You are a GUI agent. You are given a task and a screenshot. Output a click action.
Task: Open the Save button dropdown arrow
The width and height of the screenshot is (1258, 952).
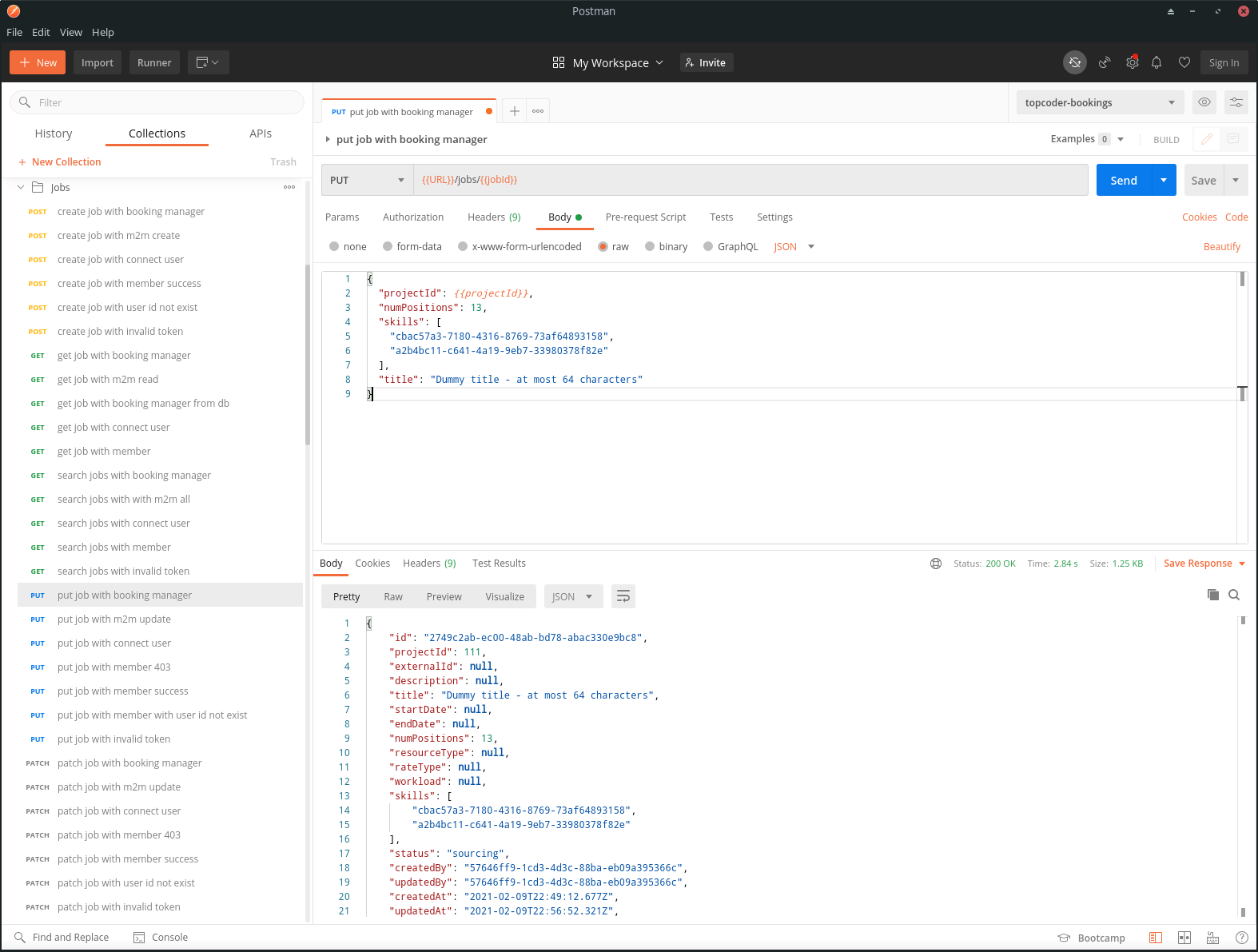pyautogui.click(x=1236, y=180)
